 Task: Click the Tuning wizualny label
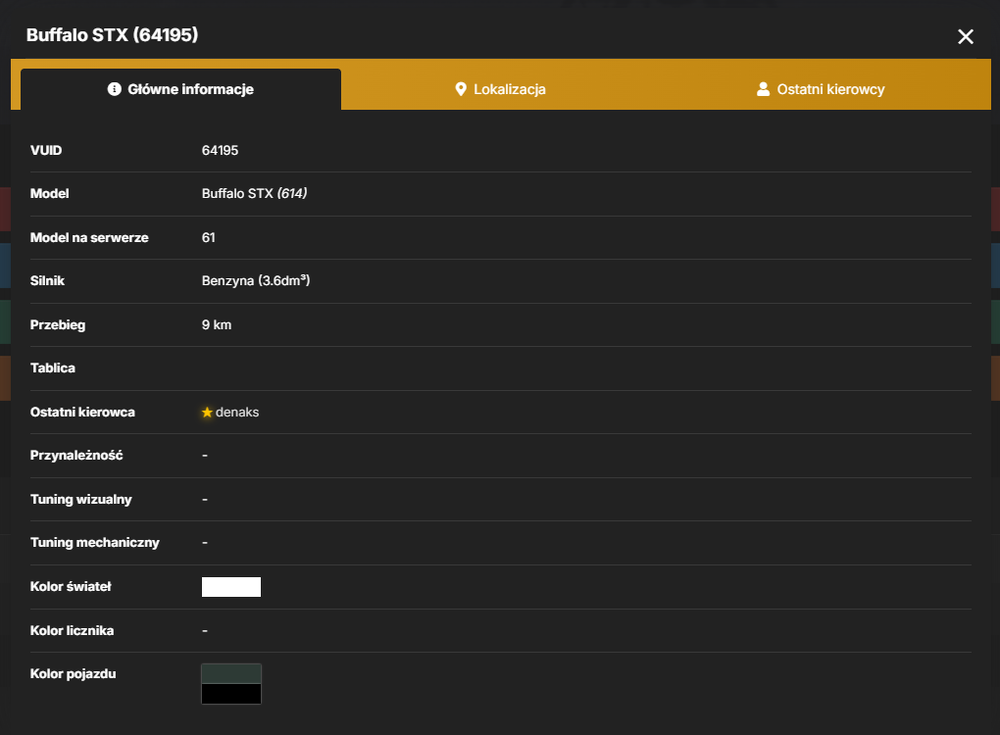[81, 500]
